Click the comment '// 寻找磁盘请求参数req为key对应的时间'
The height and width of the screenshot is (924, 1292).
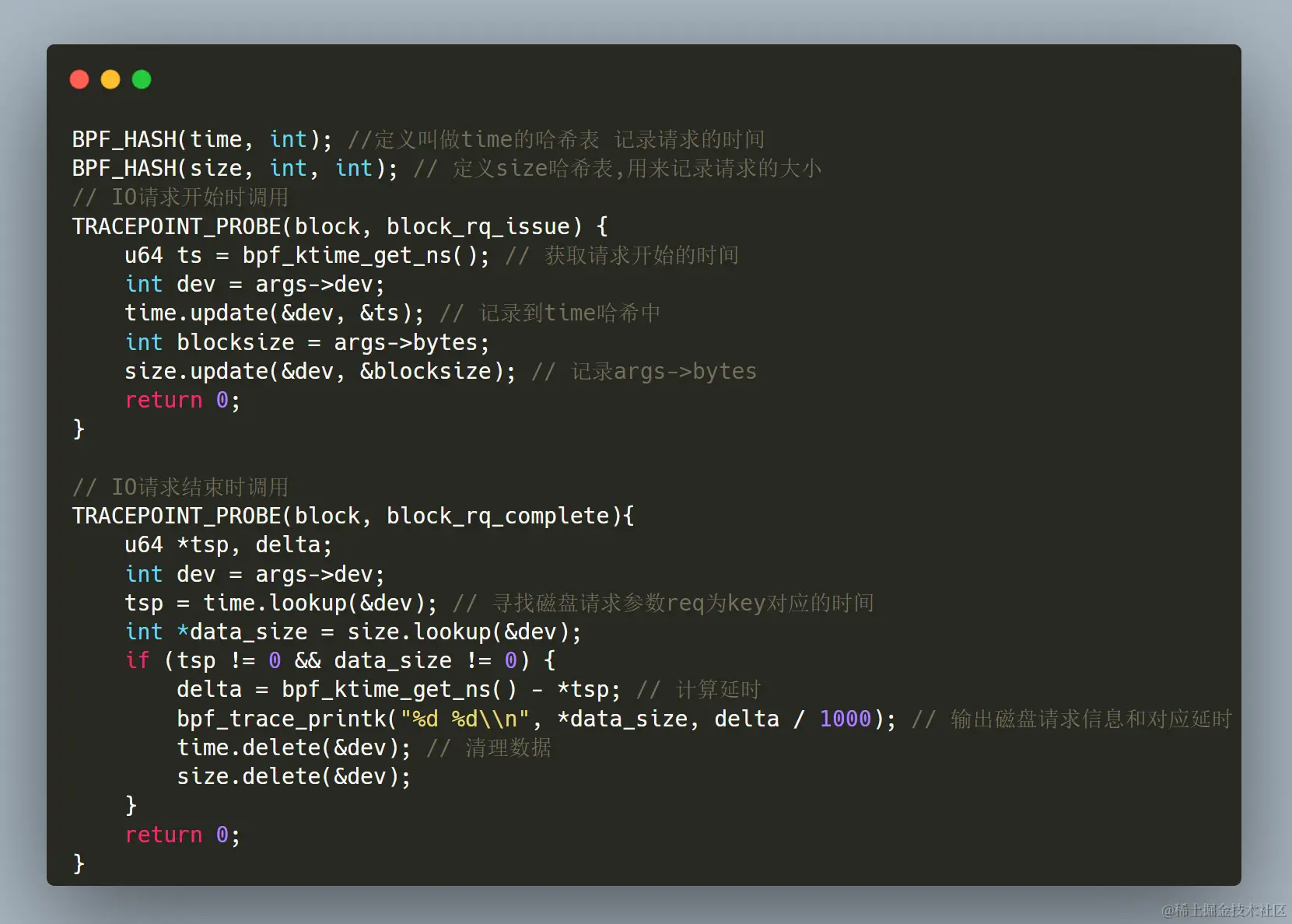pyautogui.click(x=664, y=603)
